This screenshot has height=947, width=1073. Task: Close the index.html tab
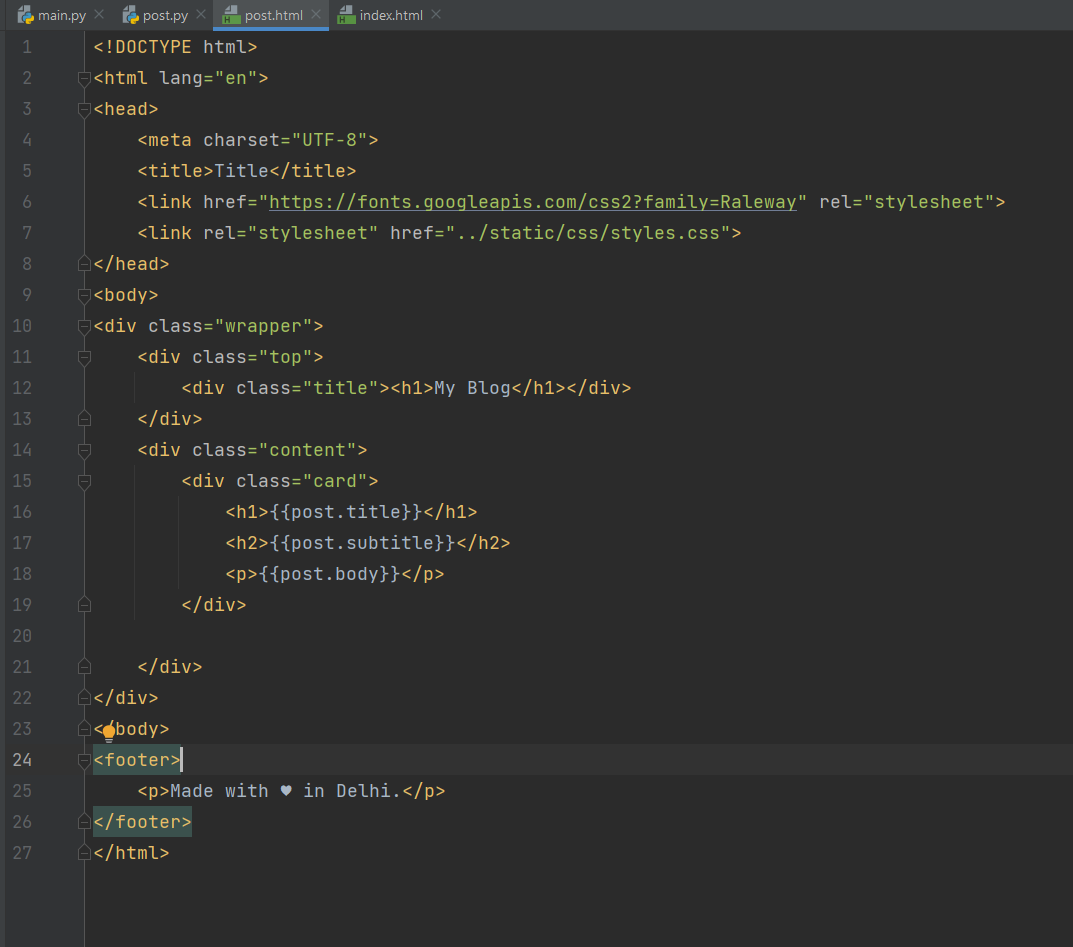pyautogui.click(x=436, y=14)
